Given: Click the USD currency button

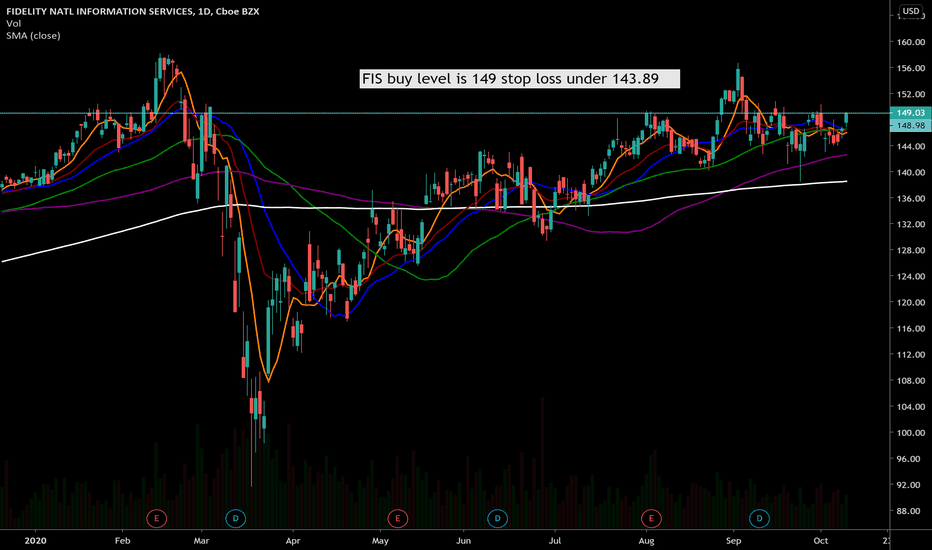Looking at the screenshot, I should pos(910,11).
